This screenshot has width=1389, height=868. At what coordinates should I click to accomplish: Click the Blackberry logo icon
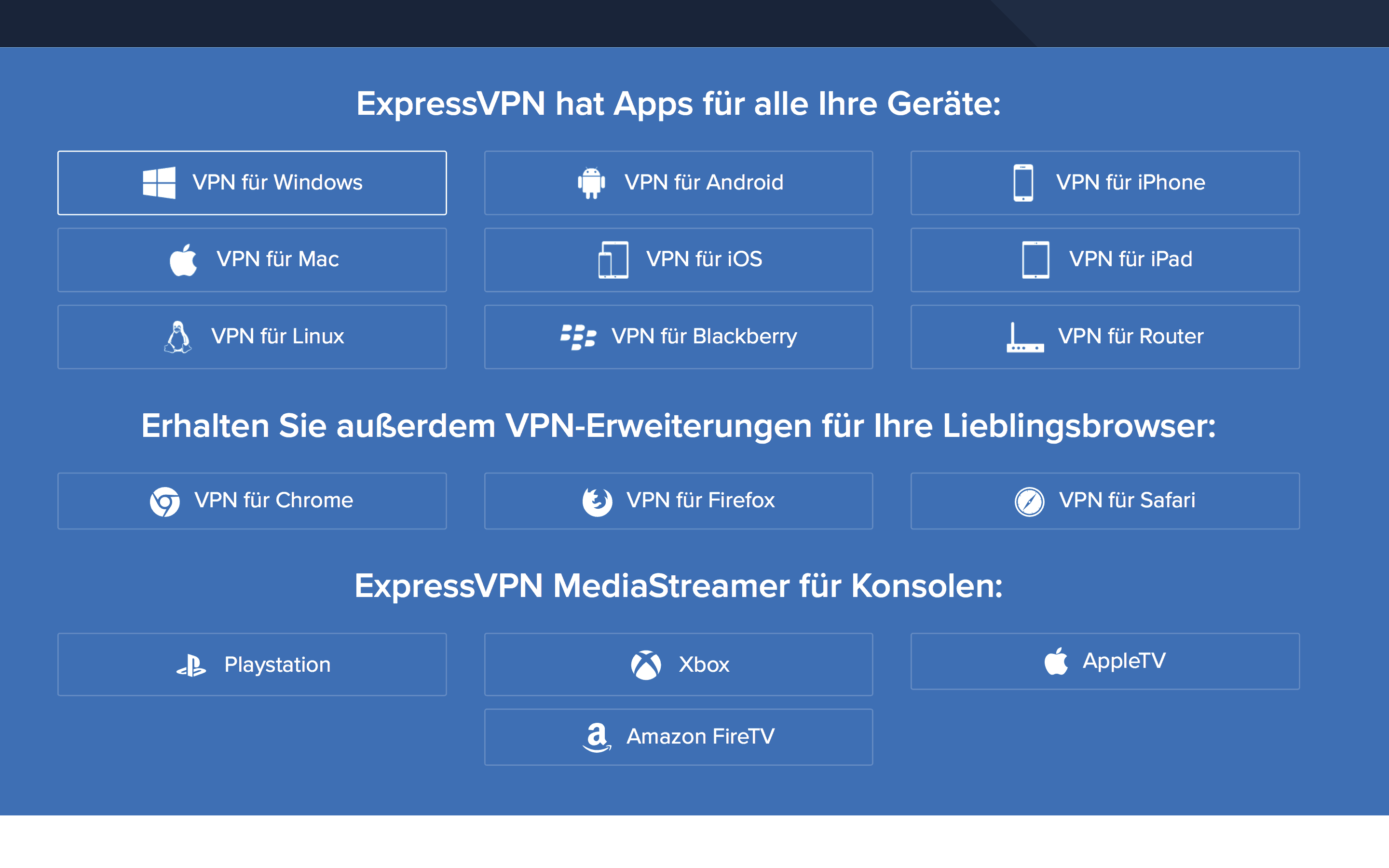pyautogui.click(x=578, y=337)
